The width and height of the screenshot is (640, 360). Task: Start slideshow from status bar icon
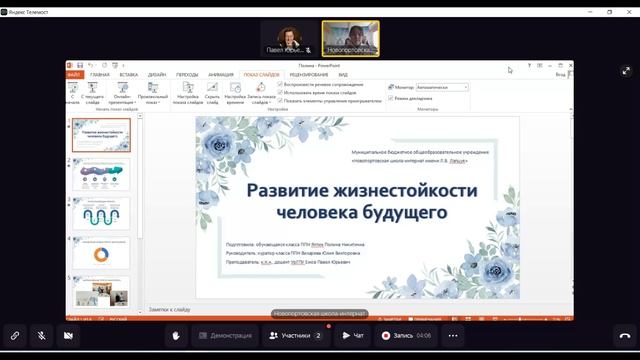coord(495,319)
